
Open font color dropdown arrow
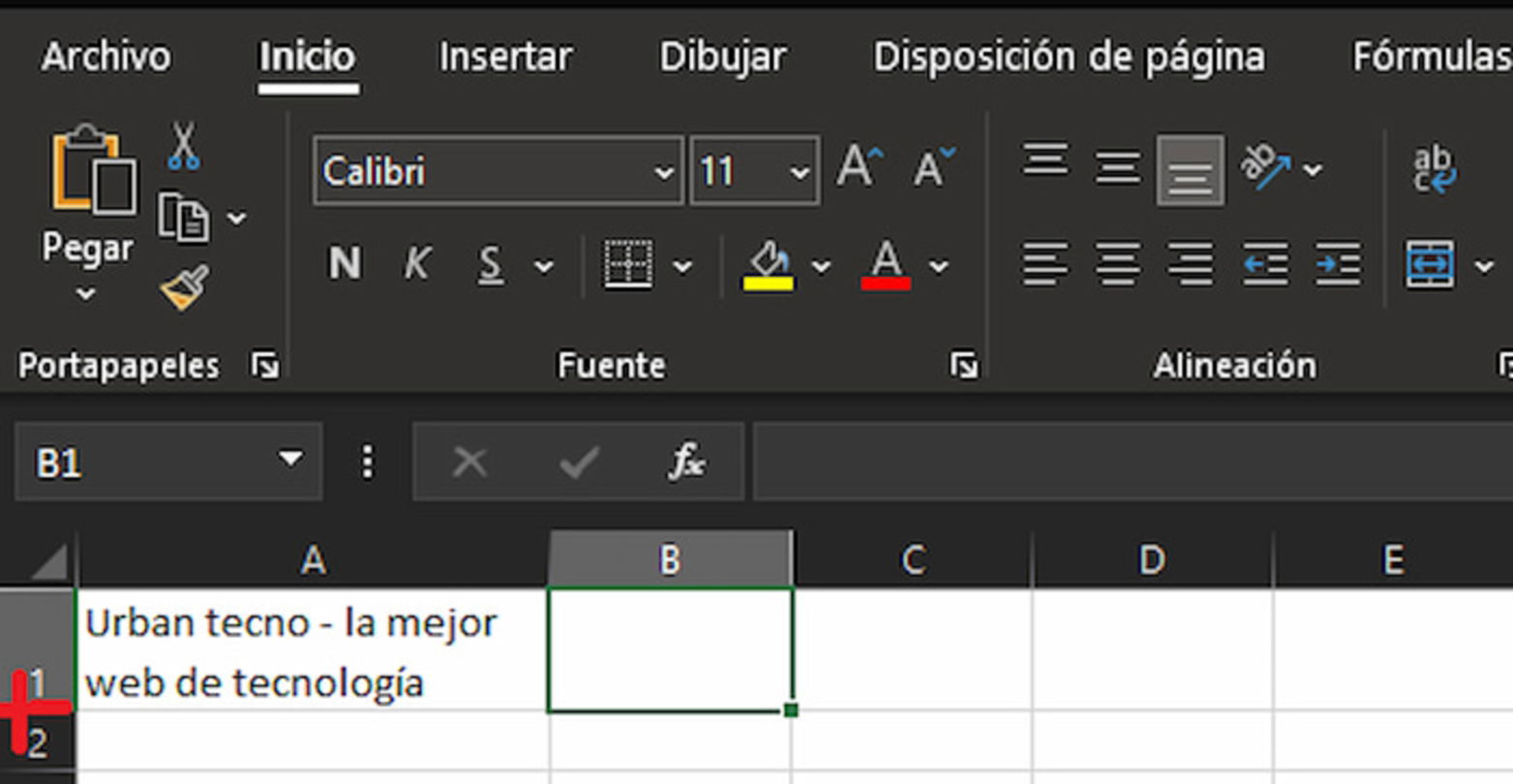[x=938, y=265]
